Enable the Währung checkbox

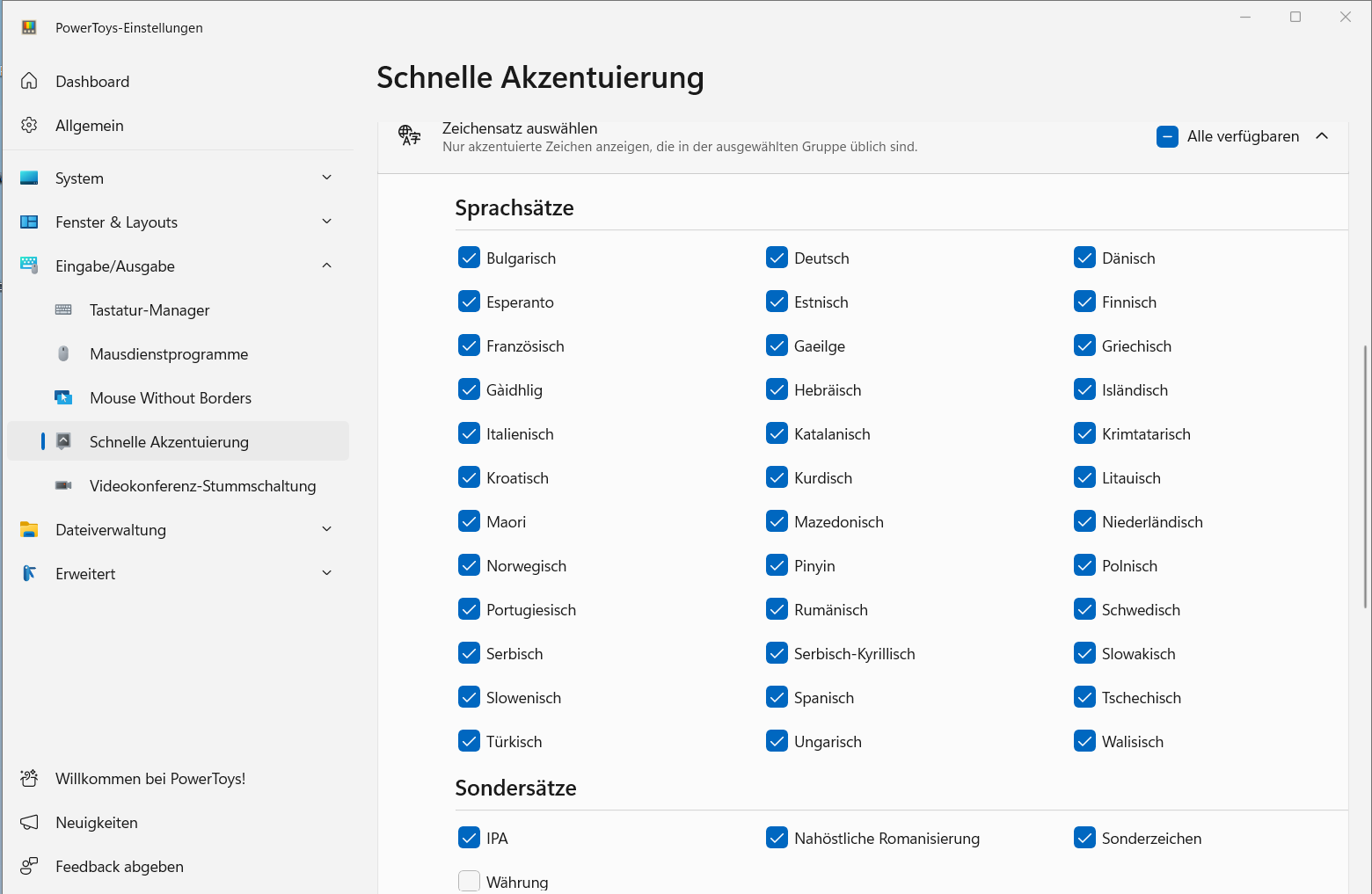pos(469,881)
